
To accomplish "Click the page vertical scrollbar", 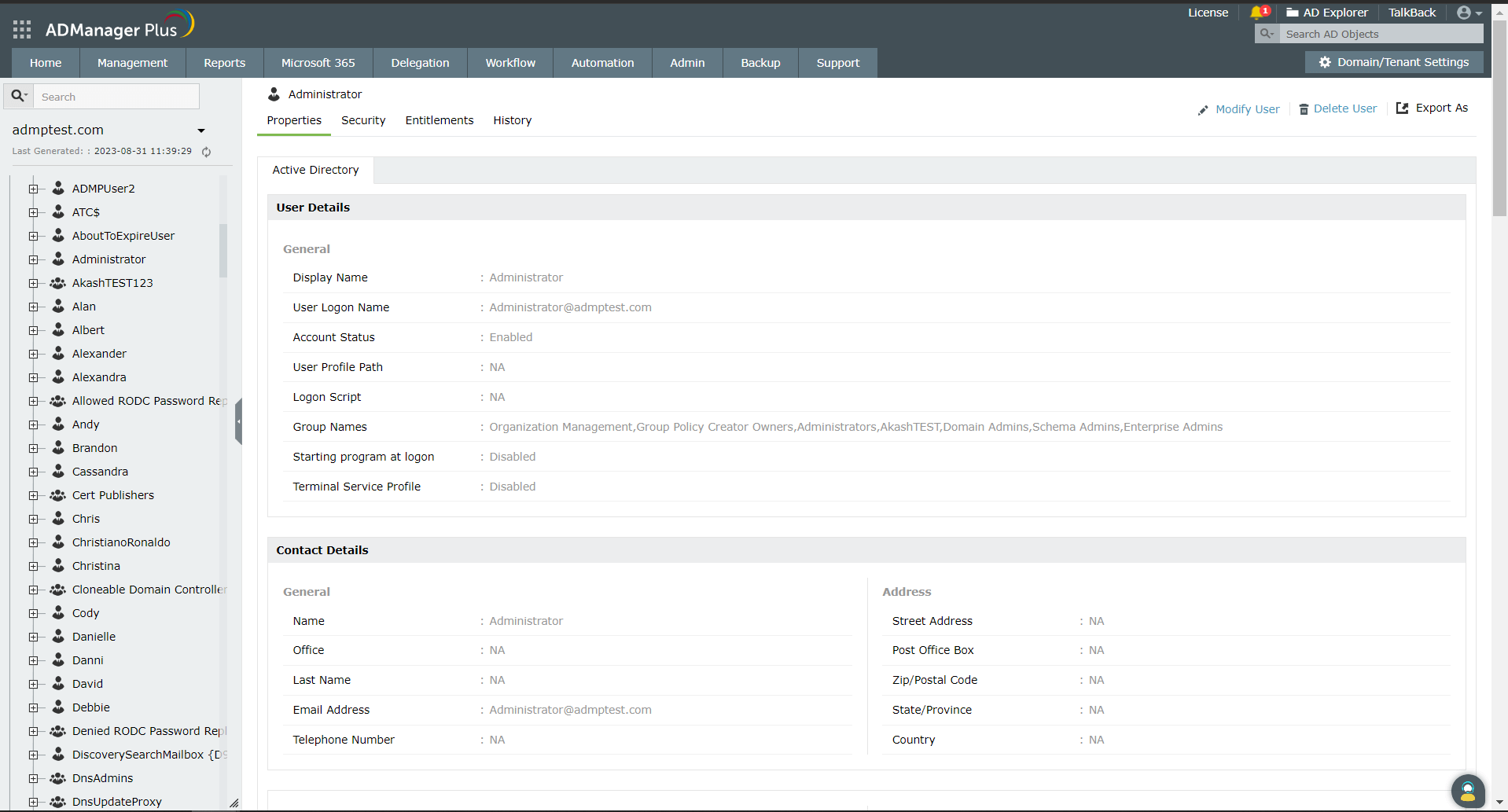I will point(1500,118).
